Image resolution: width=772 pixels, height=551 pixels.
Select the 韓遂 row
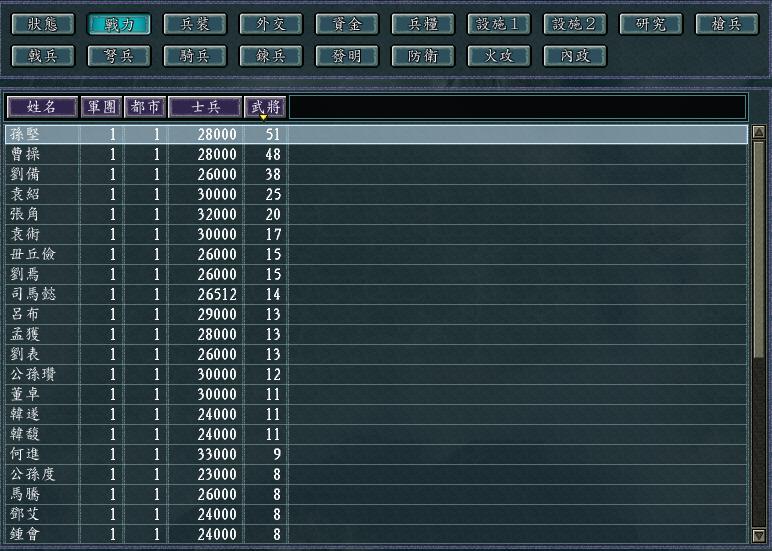[377, 415]
